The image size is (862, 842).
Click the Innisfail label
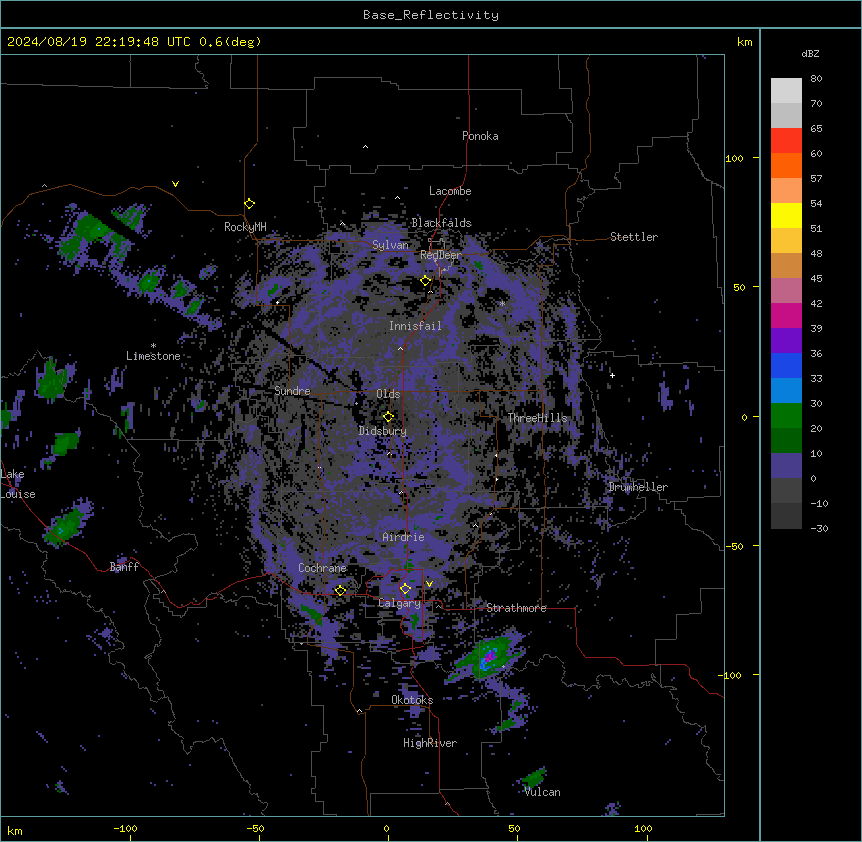pyautogui.click(x=415, y=326)
